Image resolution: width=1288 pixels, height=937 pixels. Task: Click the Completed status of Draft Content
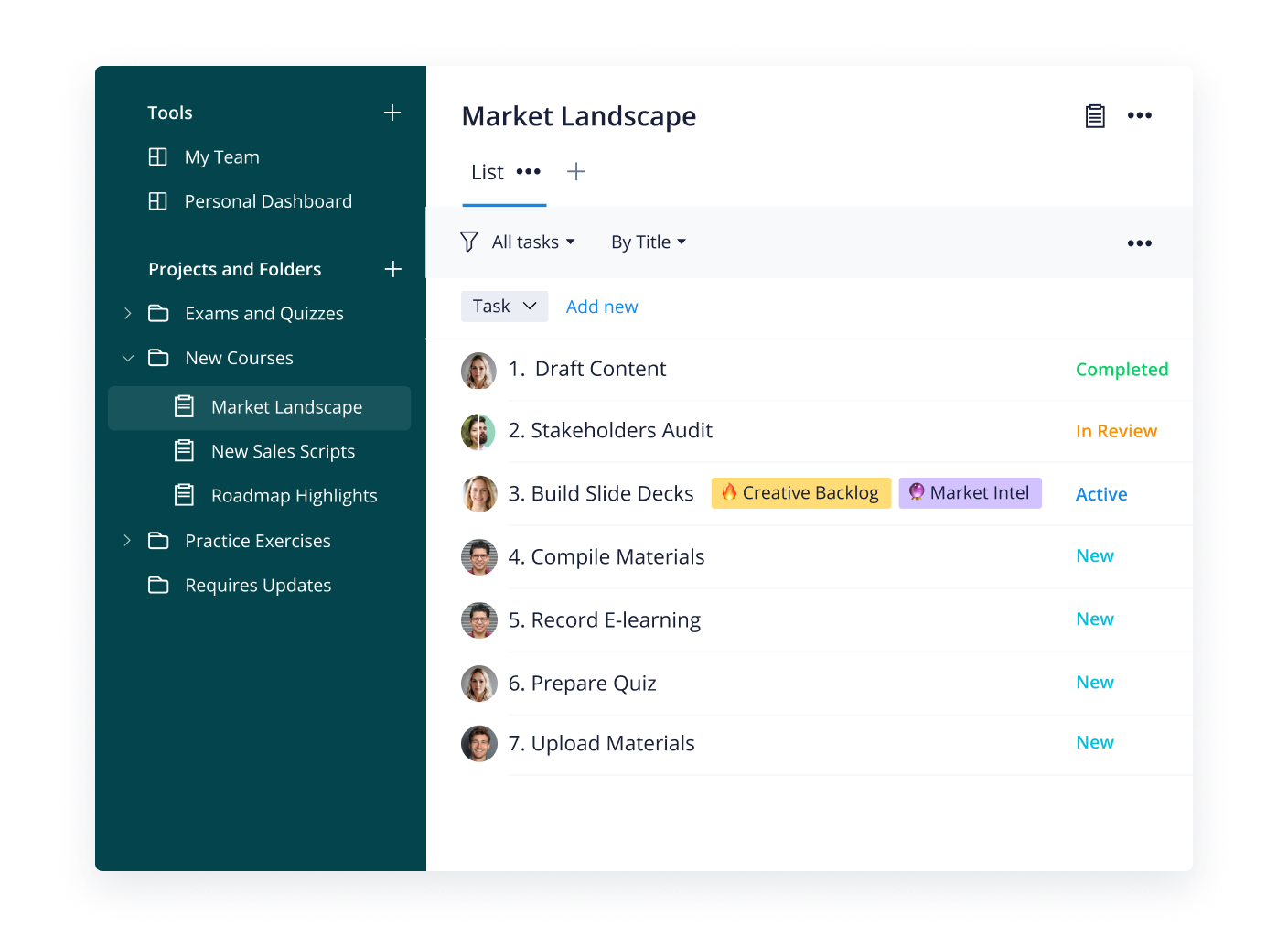point(1122,370)
